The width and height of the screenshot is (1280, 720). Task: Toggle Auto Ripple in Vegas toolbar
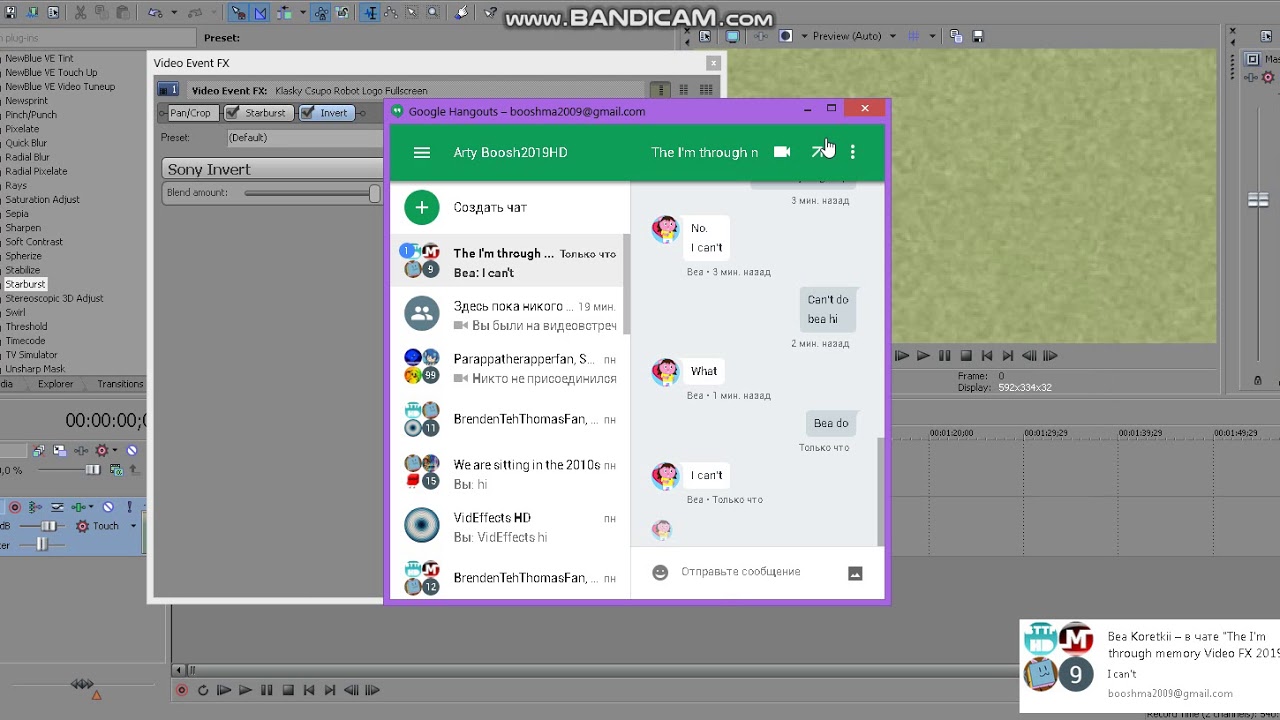(x=283, y=13)
